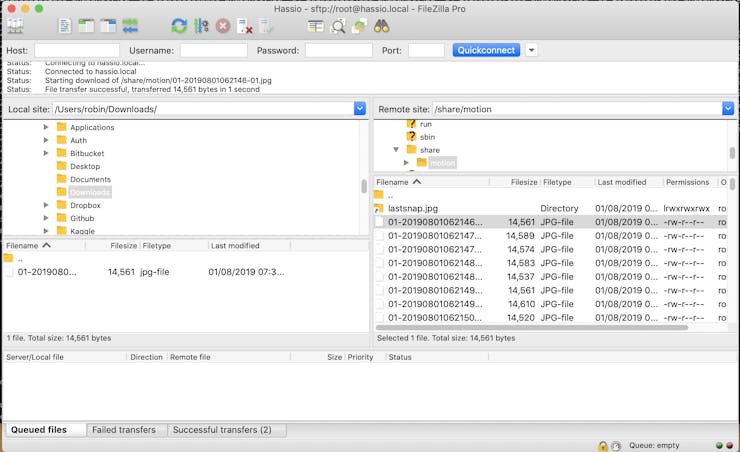Expand the Applications folder in local tree
740x452 pixels.
click(46, 127)
